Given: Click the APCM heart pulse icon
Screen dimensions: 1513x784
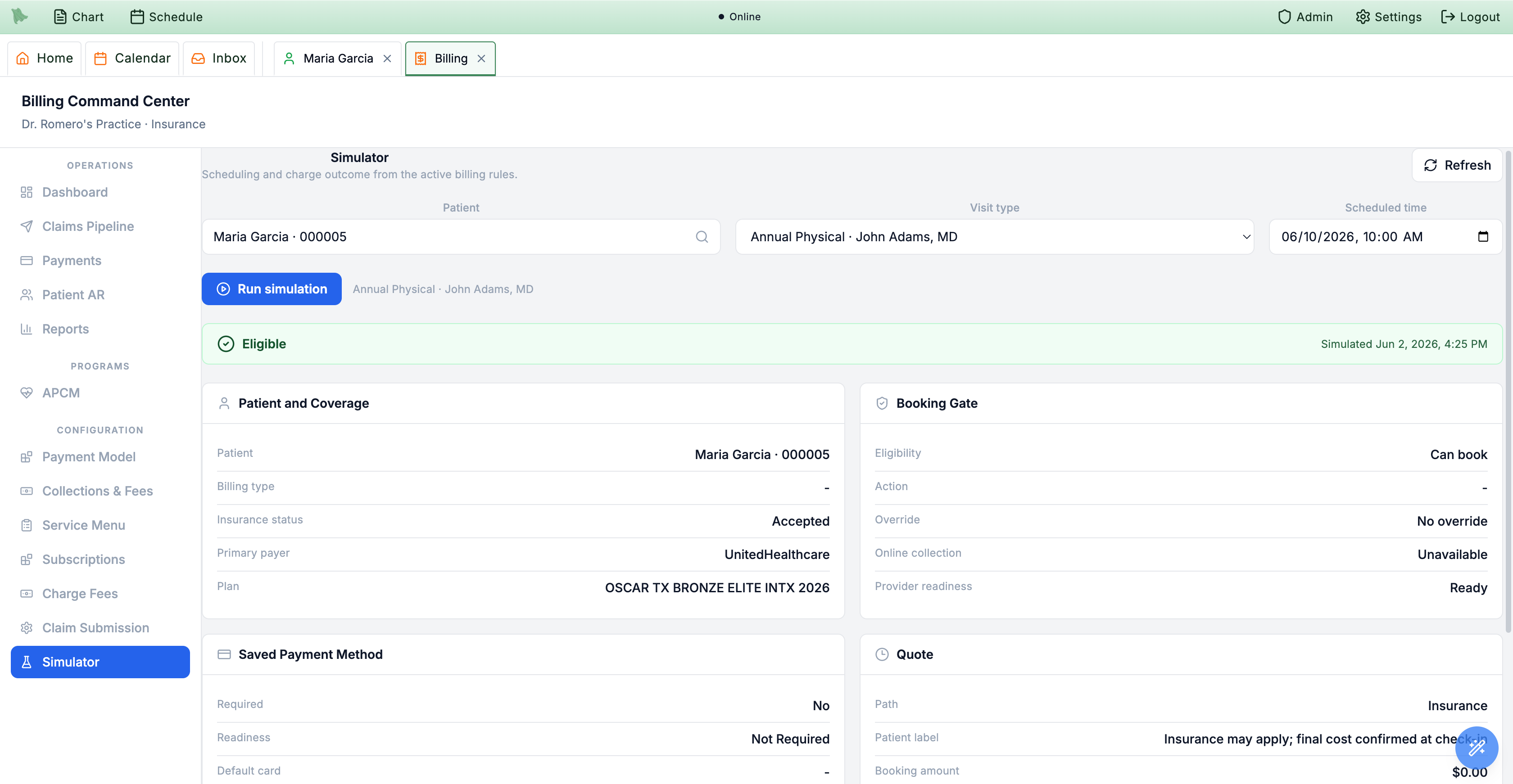Looking at the screenshot, I should [x=27, y=392].
